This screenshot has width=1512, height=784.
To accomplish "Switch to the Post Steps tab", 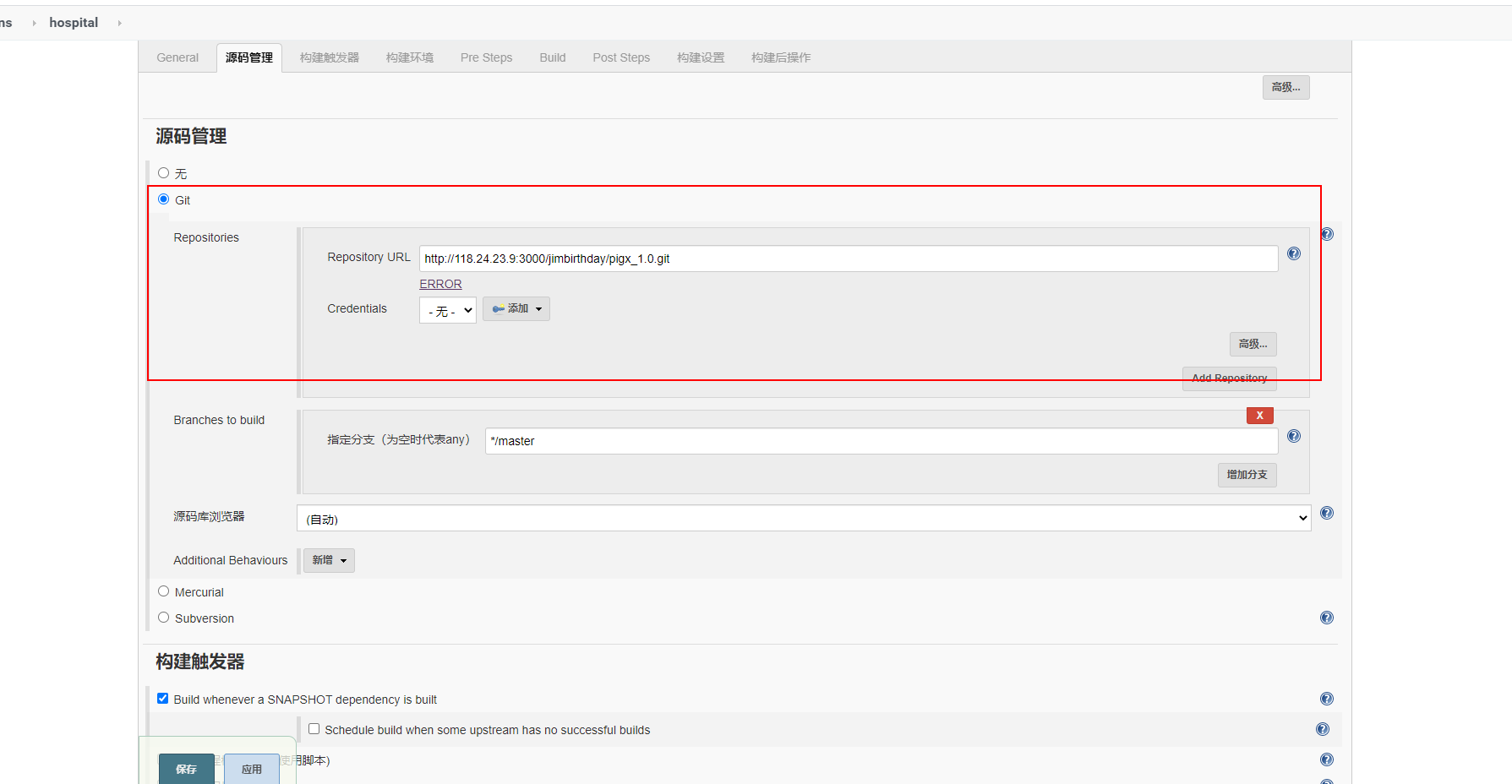I will [621, 57].
